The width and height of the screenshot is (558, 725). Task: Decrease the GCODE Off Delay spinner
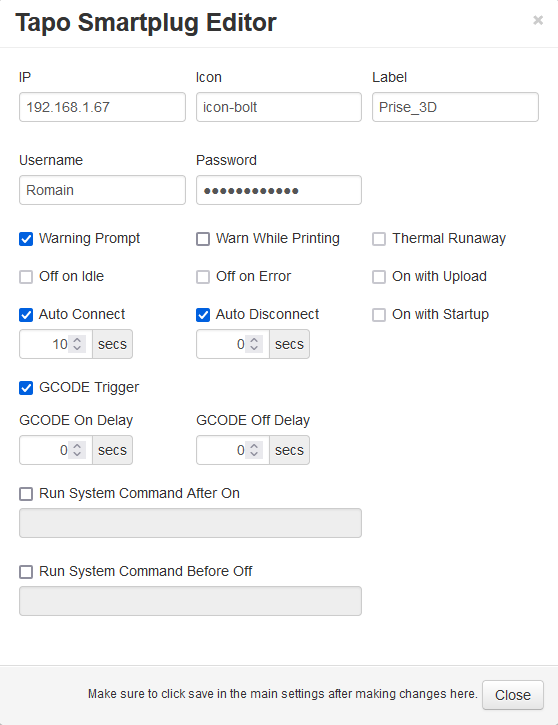coord(254,455)
